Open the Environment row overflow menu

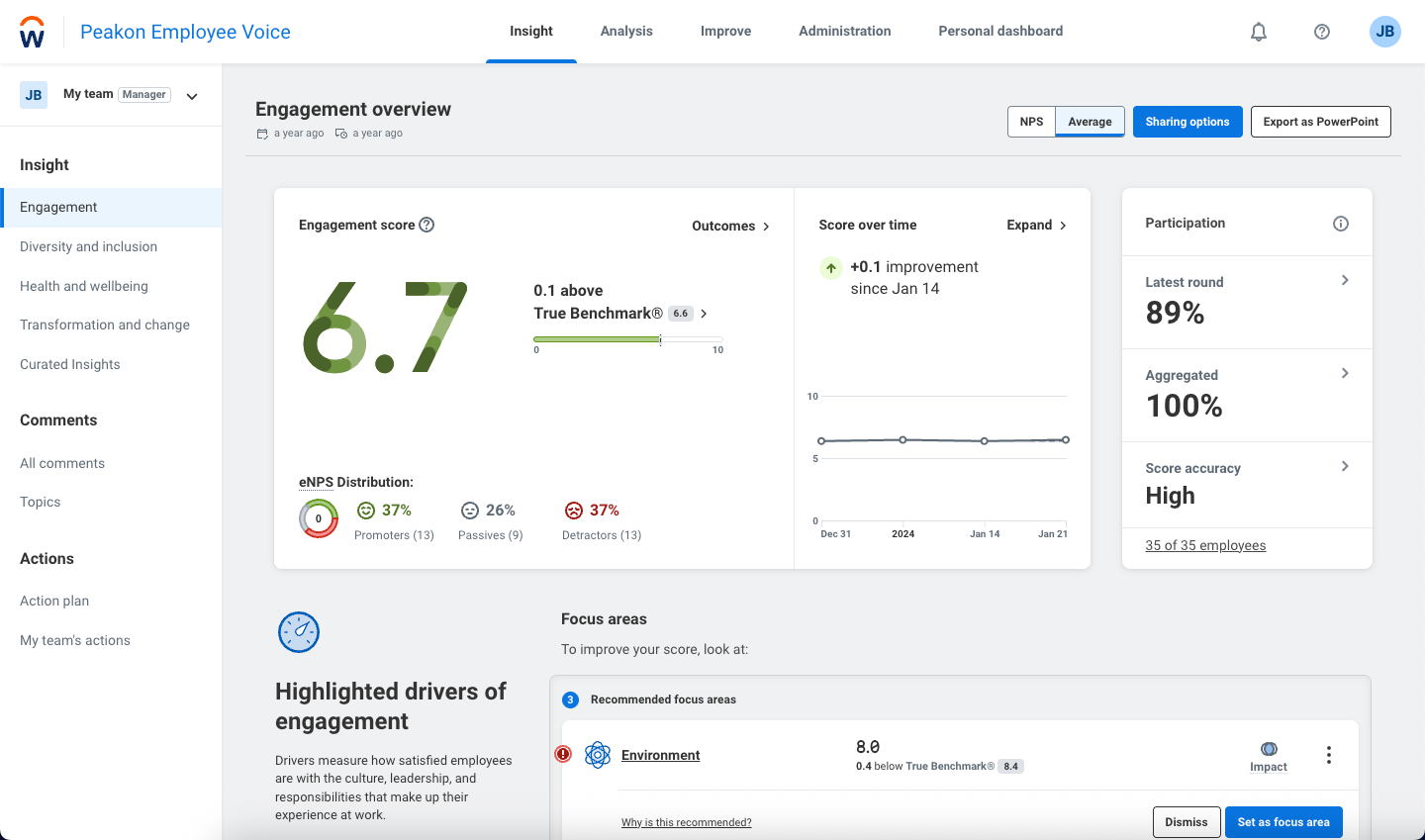click(1329, 754)
